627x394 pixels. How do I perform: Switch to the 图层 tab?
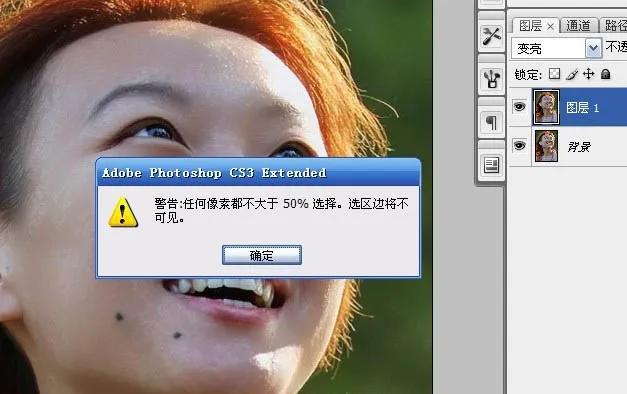click(530, 26)
